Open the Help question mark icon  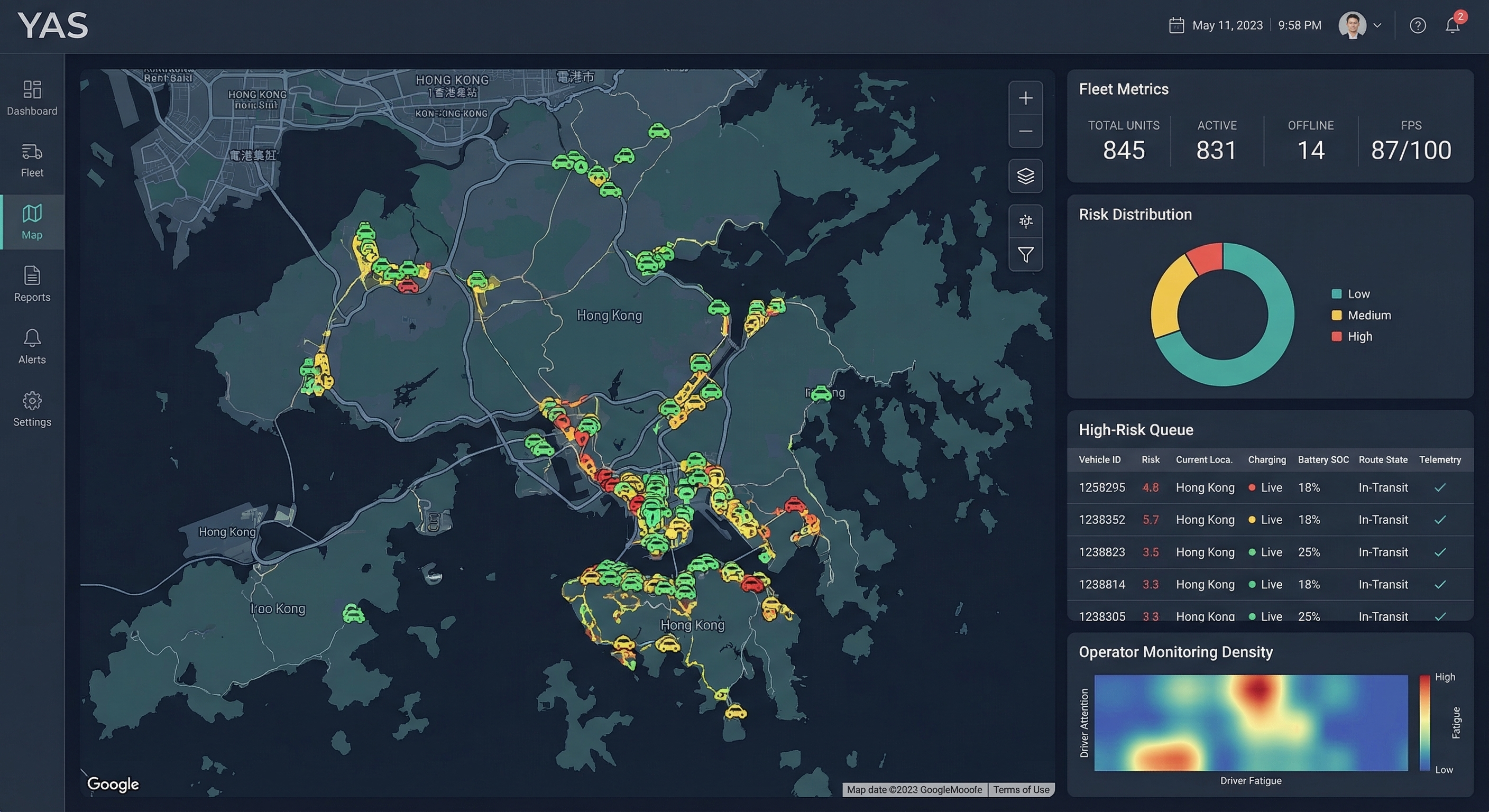pyautogui.click(x=1418, y=25)
